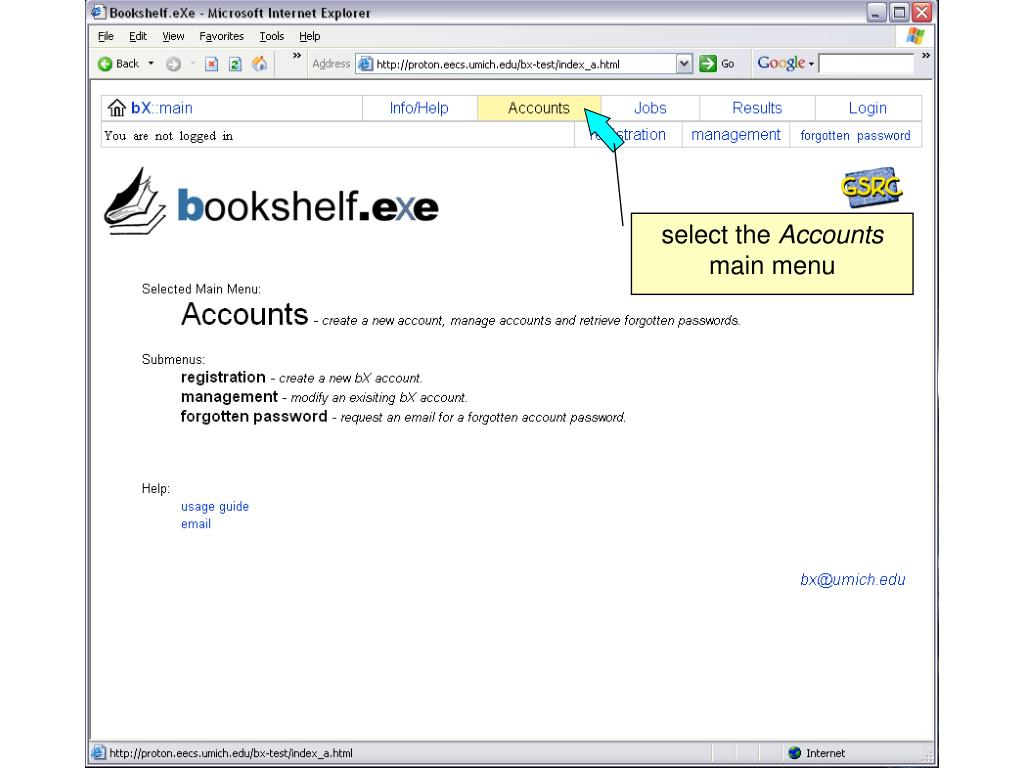Click the title bar Internet Explorer icon
Viewport: 1024px width, 768px height.
point(98,12)
